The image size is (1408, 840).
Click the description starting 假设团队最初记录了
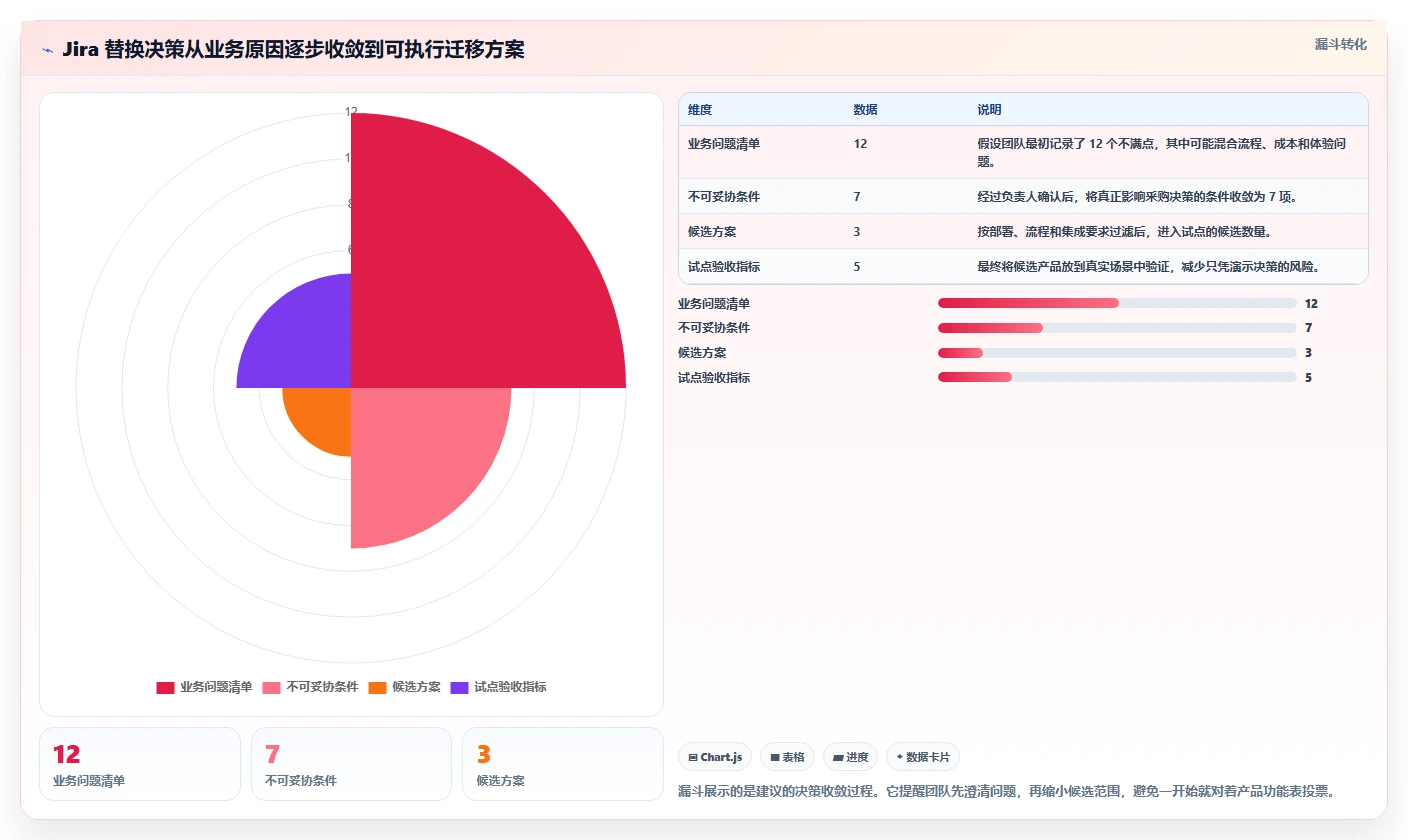1162,152
